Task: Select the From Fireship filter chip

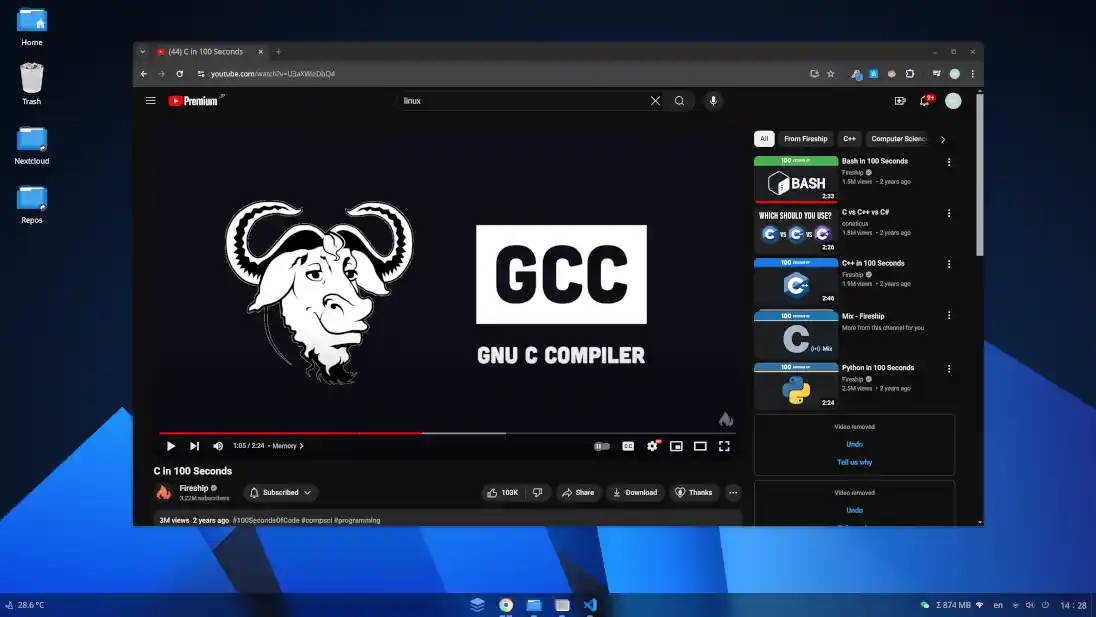Action: click(x=805, y=139)
